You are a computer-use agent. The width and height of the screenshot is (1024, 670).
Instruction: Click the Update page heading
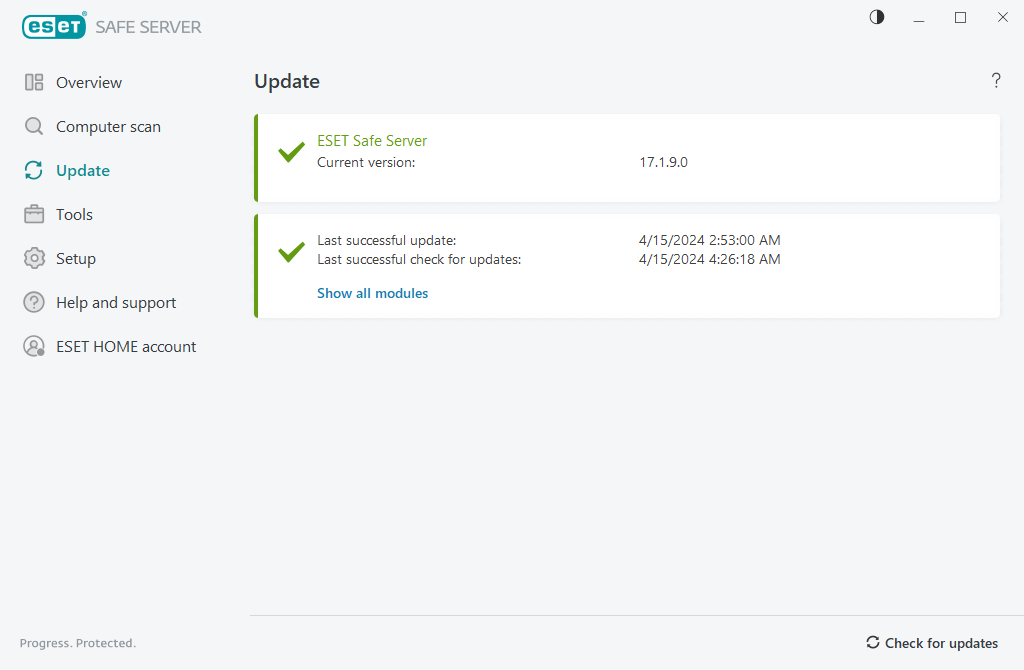(x=287, y=82)
